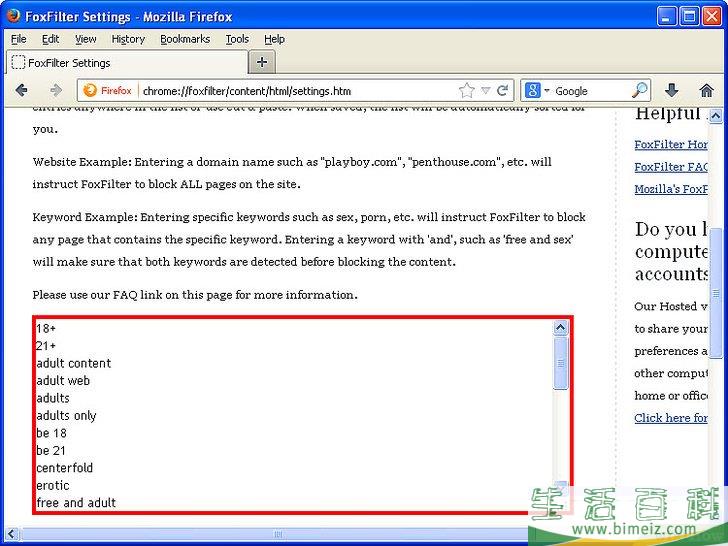The width and height of the screenshot is (728, 546).
Task: Bookmark this page with the star icon
Action: 467,91
